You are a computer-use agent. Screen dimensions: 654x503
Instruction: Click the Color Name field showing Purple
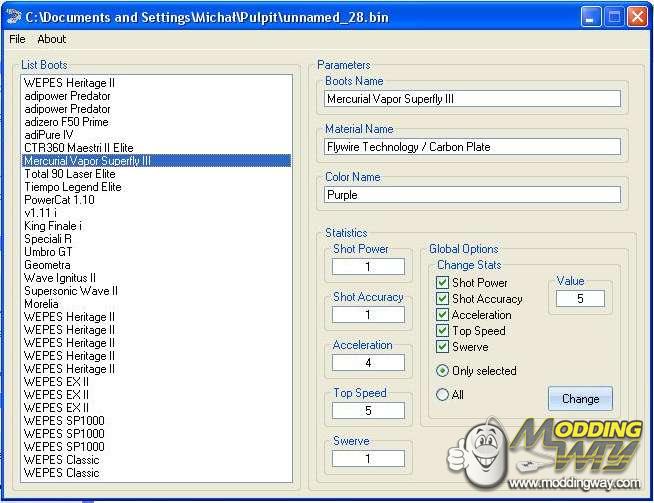(472, 195)
